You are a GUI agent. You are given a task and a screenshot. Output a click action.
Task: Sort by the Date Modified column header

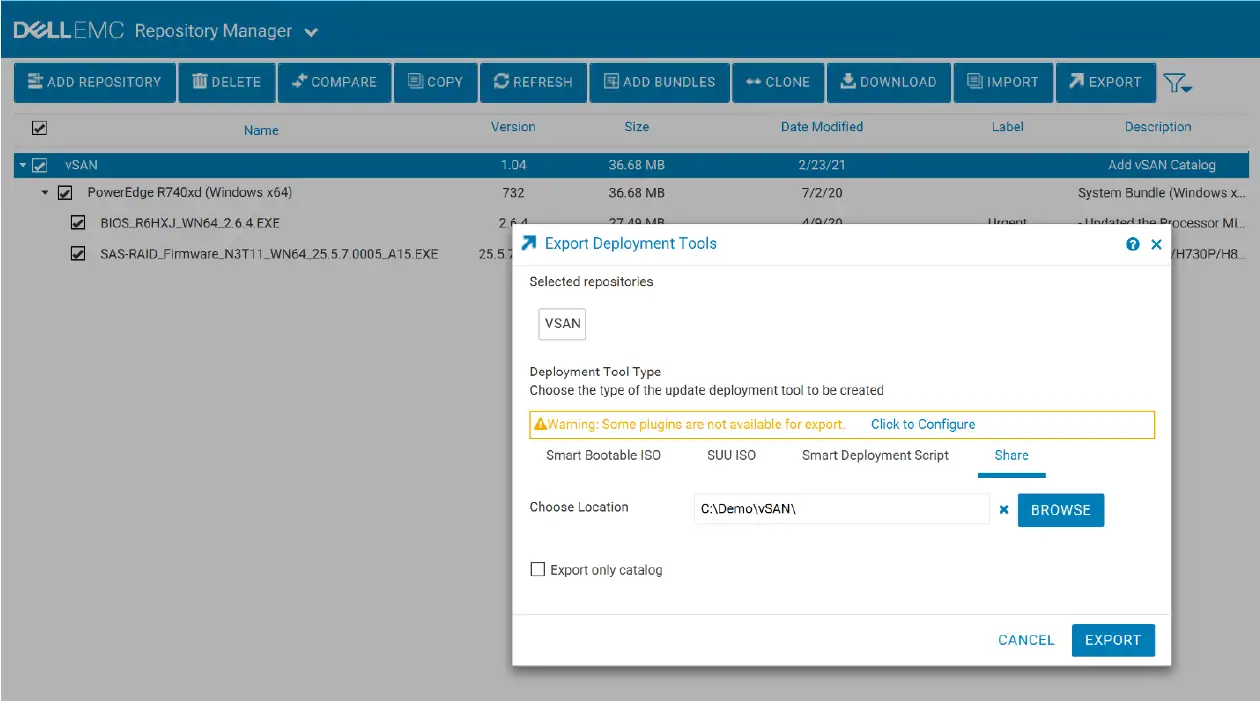tap(822, 127)
